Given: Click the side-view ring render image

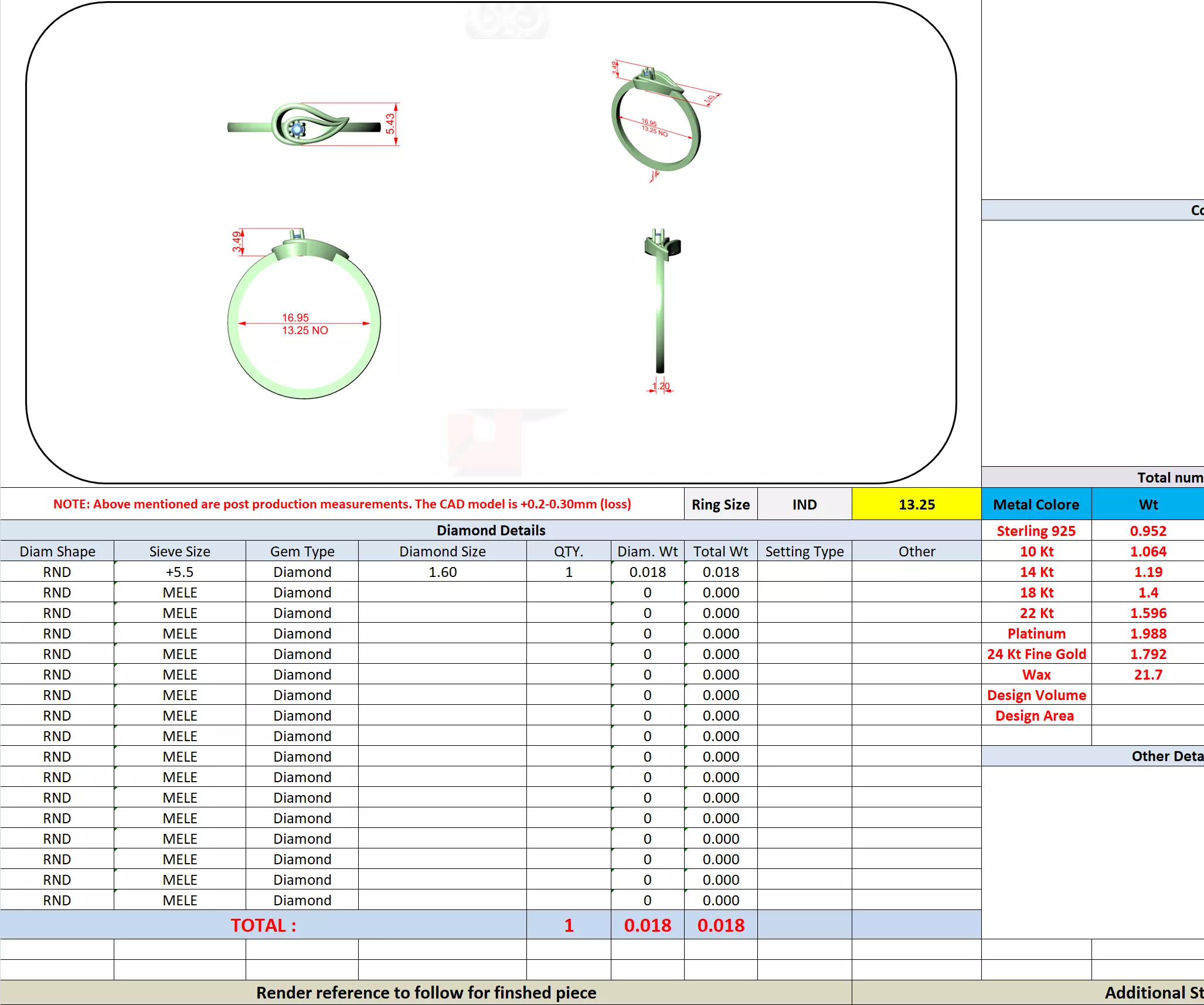Looking at the screenshot, I should pyautogui.click(x=661, y=305).
